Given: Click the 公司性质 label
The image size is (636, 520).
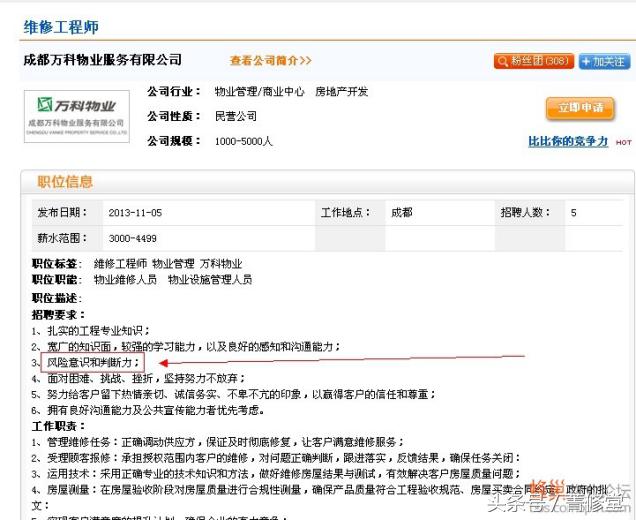Looking at the screenshot, I should pyautogui.click(x=174, y=116).
